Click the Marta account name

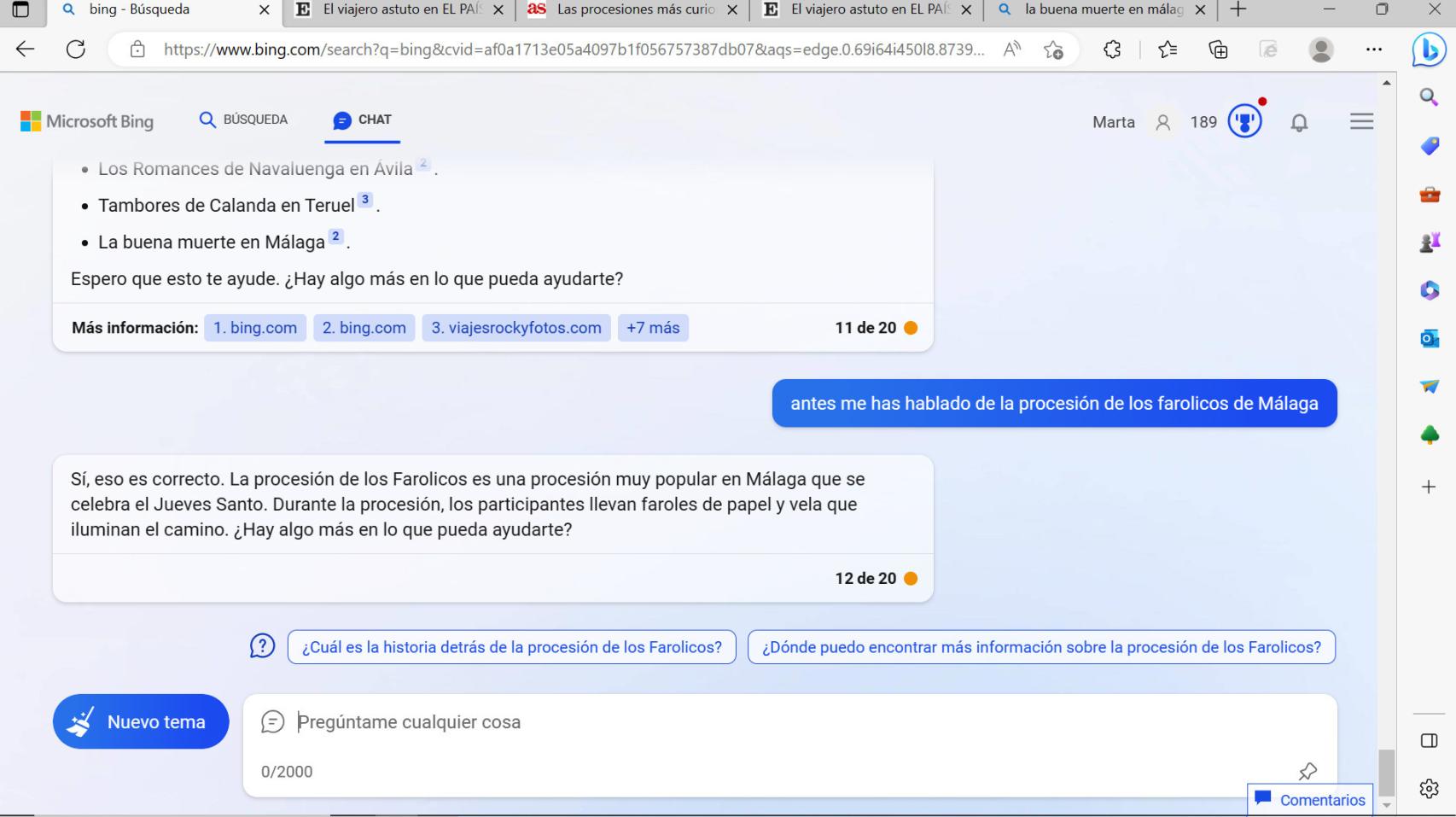(x=1114, y=122)
